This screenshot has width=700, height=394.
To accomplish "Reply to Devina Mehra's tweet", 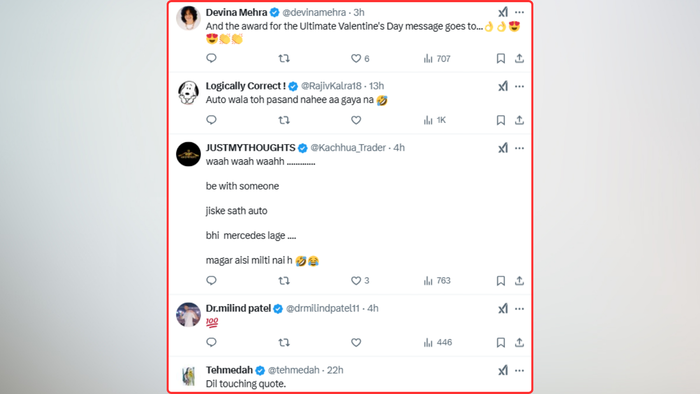I will (x=211, y=58).
